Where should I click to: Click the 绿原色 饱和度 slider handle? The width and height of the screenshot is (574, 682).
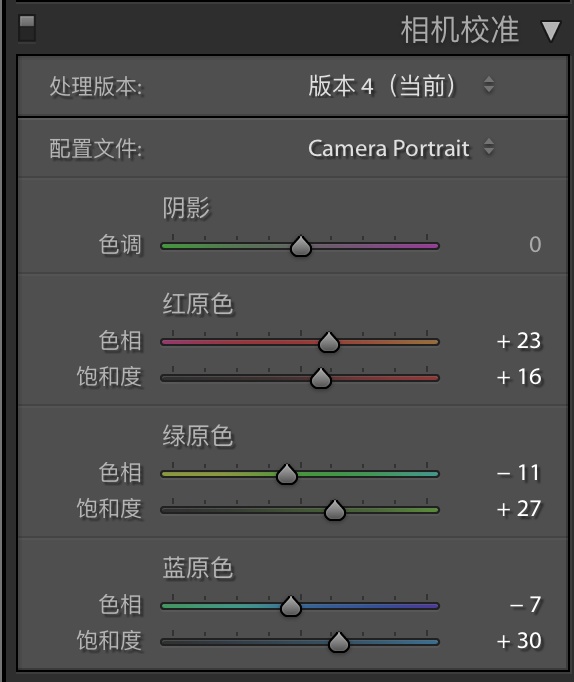[334, 511]
